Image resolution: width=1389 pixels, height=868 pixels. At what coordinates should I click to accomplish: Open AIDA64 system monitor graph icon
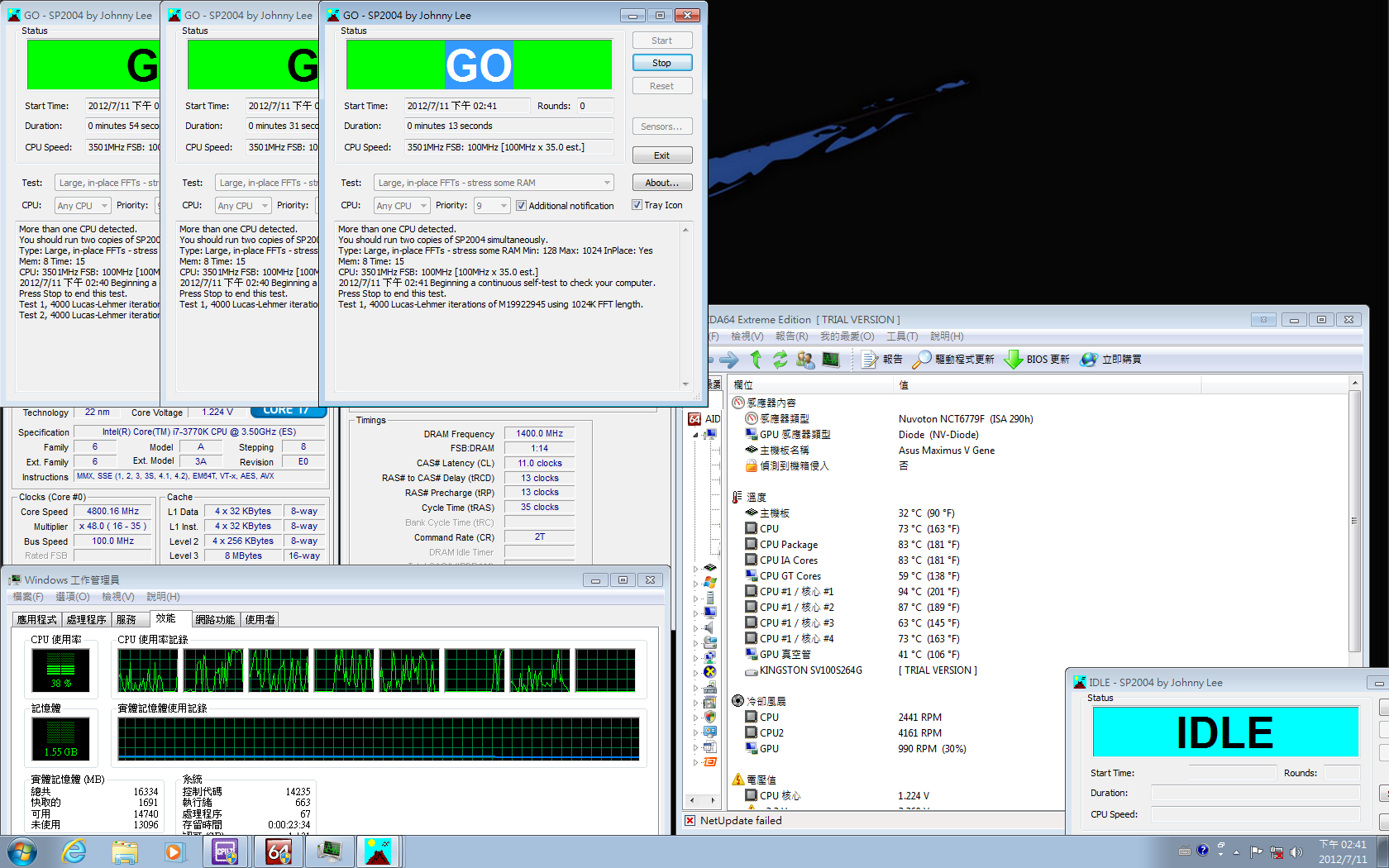[831, 360]
